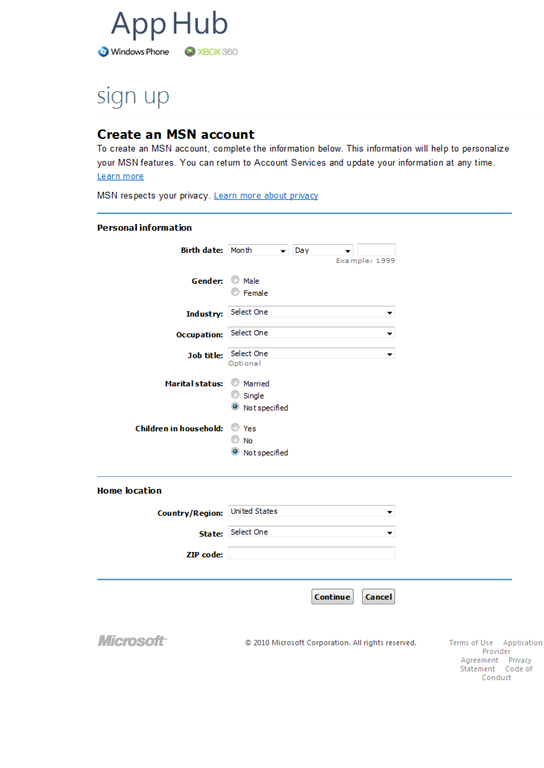Click the Xbox 360 logo icon
The height and width of the screenshot is (768, 544).
coord(189,51)
